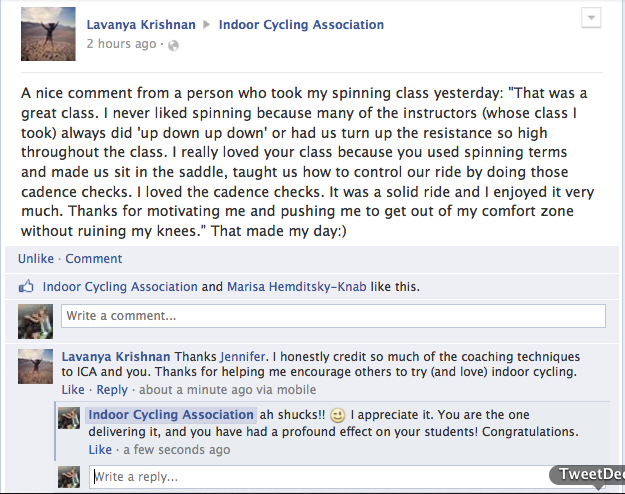Image resolution: width=625 pixels, height=494 pixels.
Task: Focus the 'Write a reply...' field
Action: click(347, 477)
